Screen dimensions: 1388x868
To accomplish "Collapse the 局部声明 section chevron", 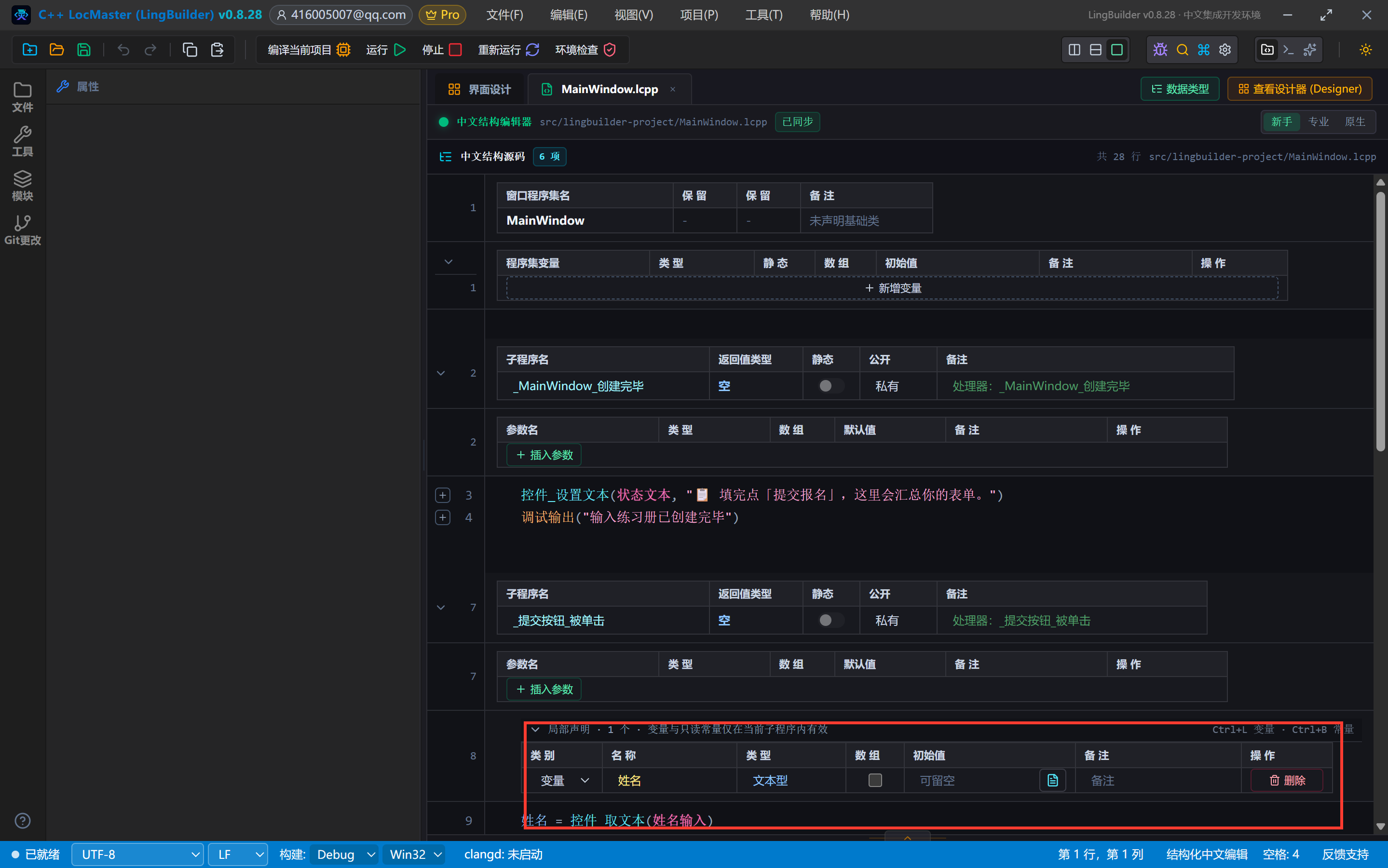I will point(535,729).
